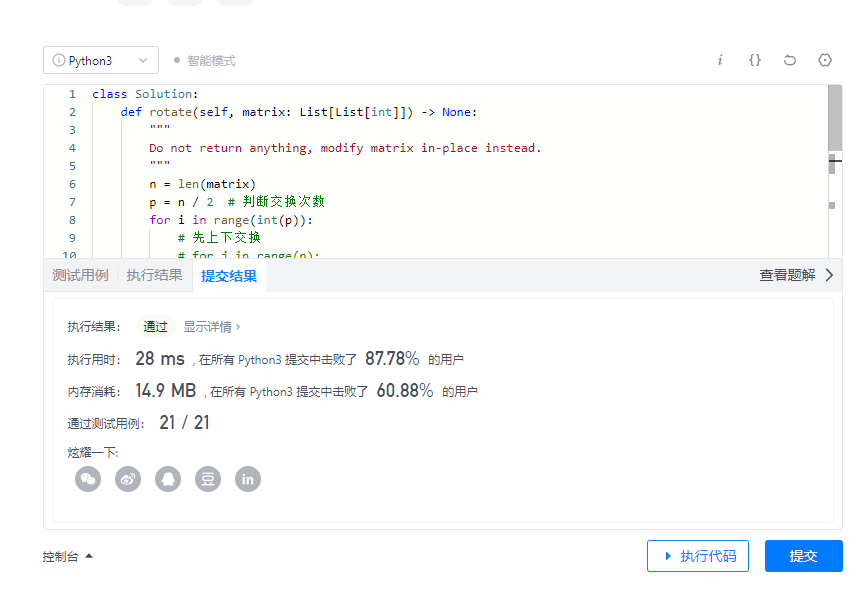This screenshot has height=592, width=868.
Task: Open the editor settings gear
Action: (824, 60)
